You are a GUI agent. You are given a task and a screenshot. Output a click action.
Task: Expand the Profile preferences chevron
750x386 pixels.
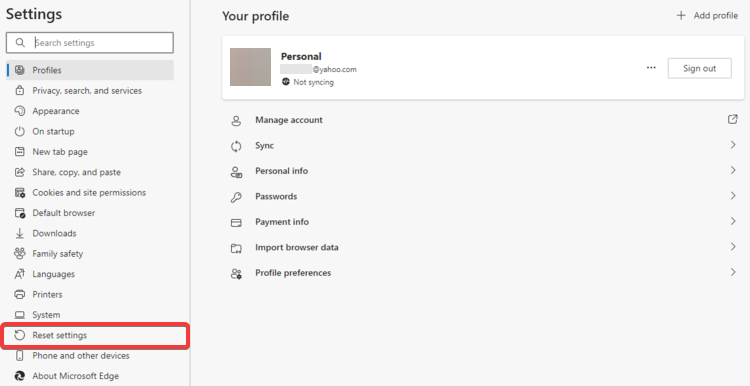click(733, 272)
